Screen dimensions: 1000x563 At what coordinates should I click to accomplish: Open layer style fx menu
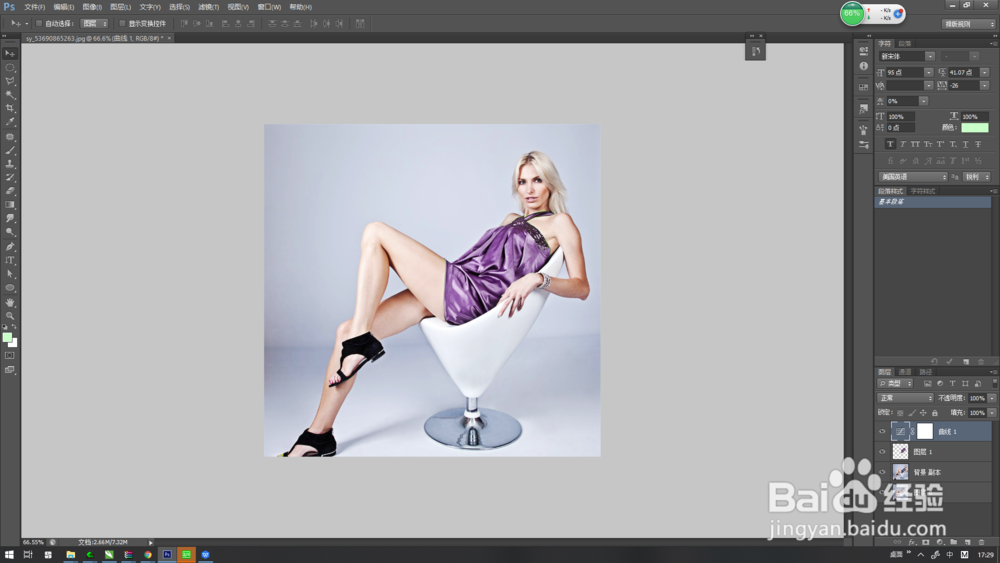click(911, 542)
